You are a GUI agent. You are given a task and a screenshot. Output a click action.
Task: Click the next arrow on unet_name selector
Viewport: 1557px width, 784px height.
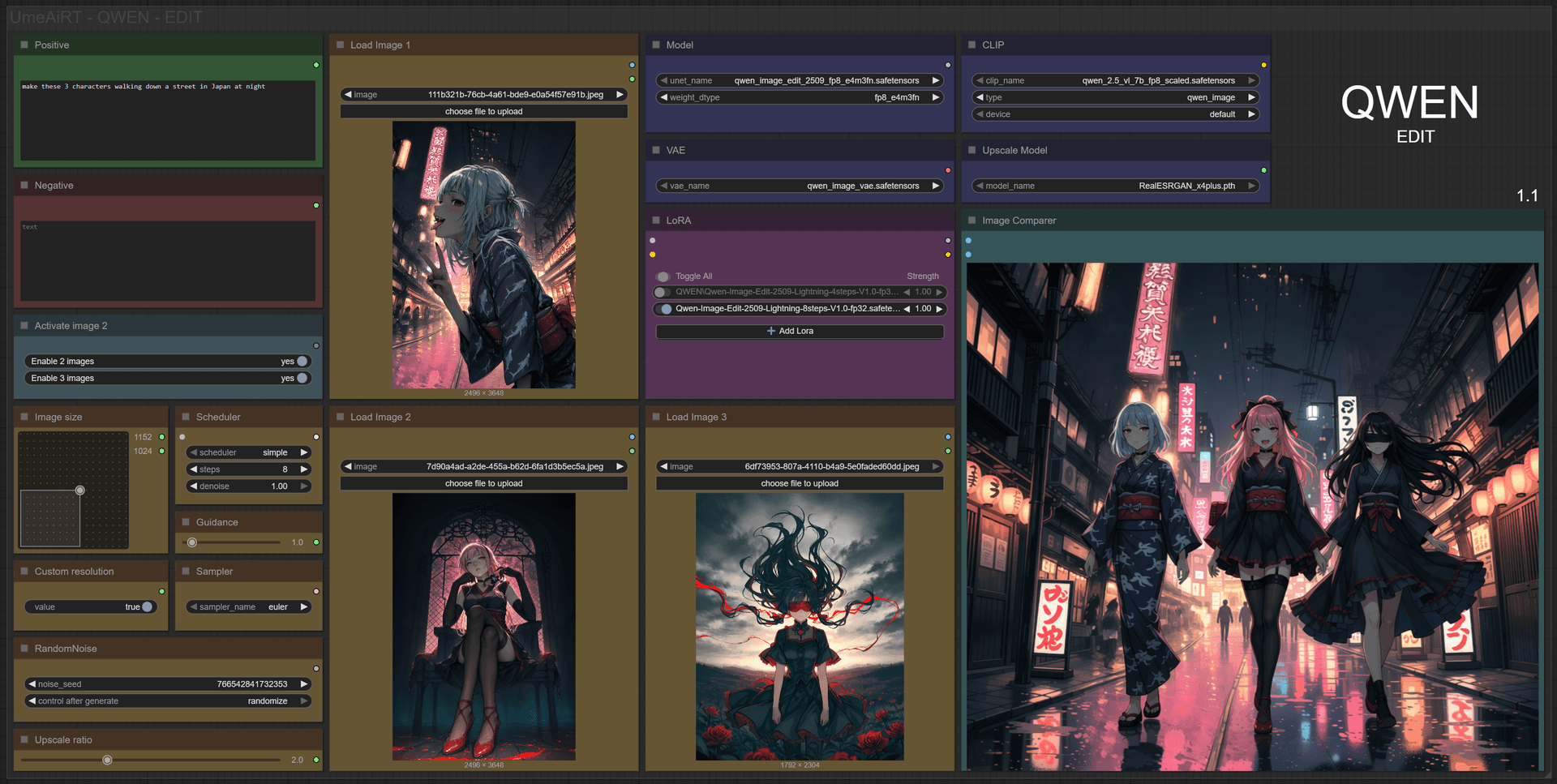935,80
